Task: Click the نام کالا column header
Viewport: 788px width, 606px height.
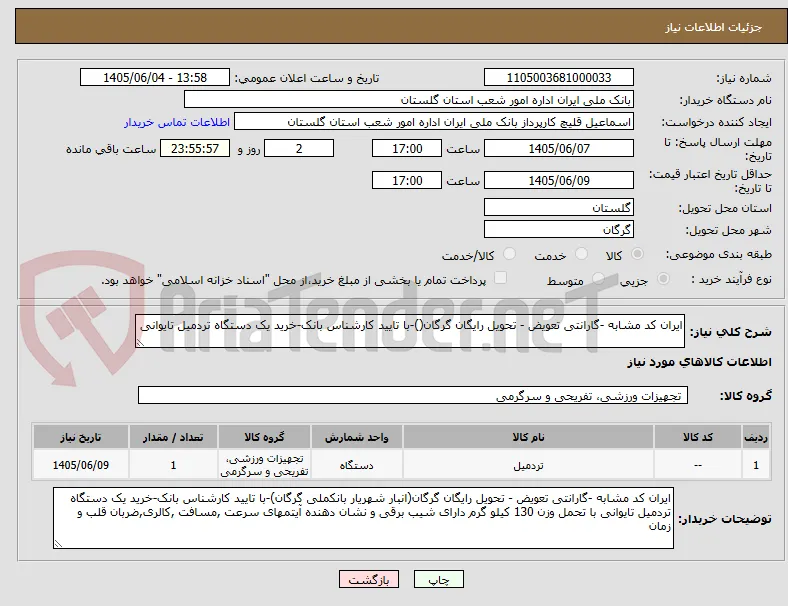Action: point(528,437)
